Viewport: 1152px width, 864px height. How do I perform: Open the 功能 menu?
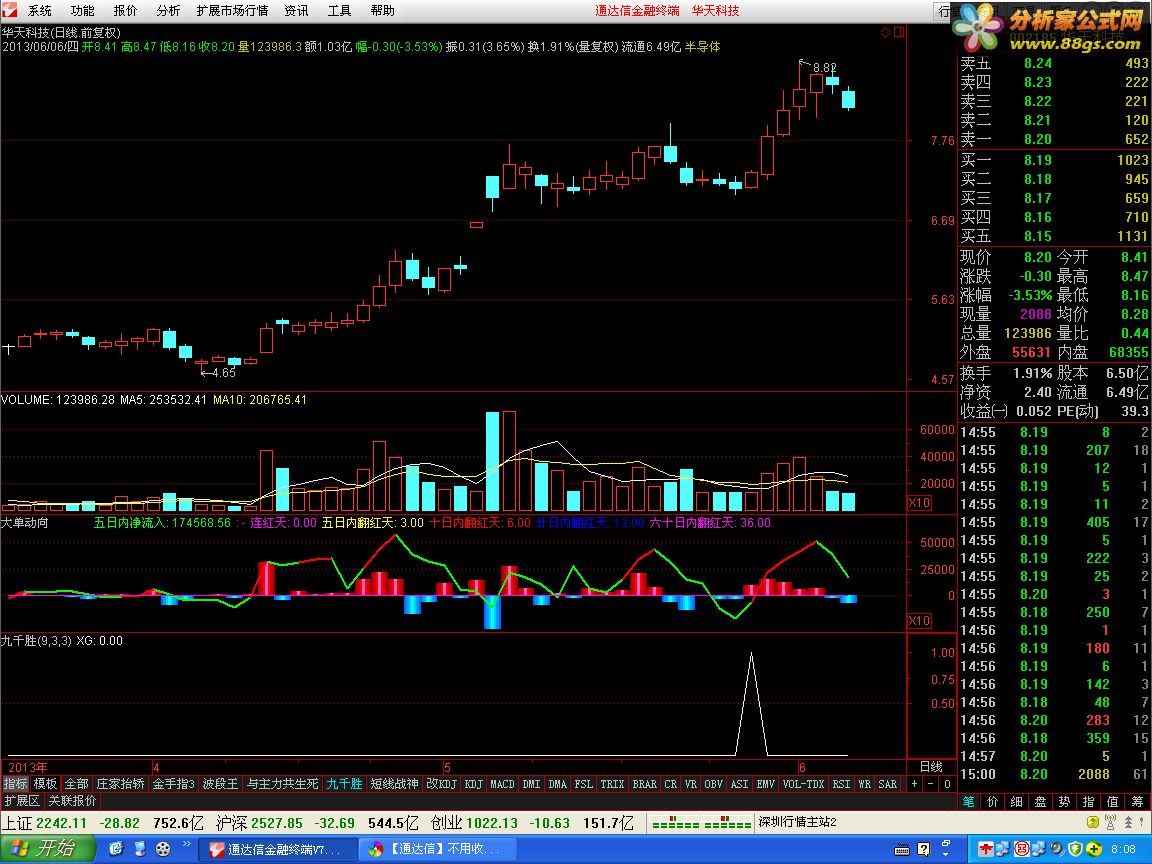pos(82,10)
